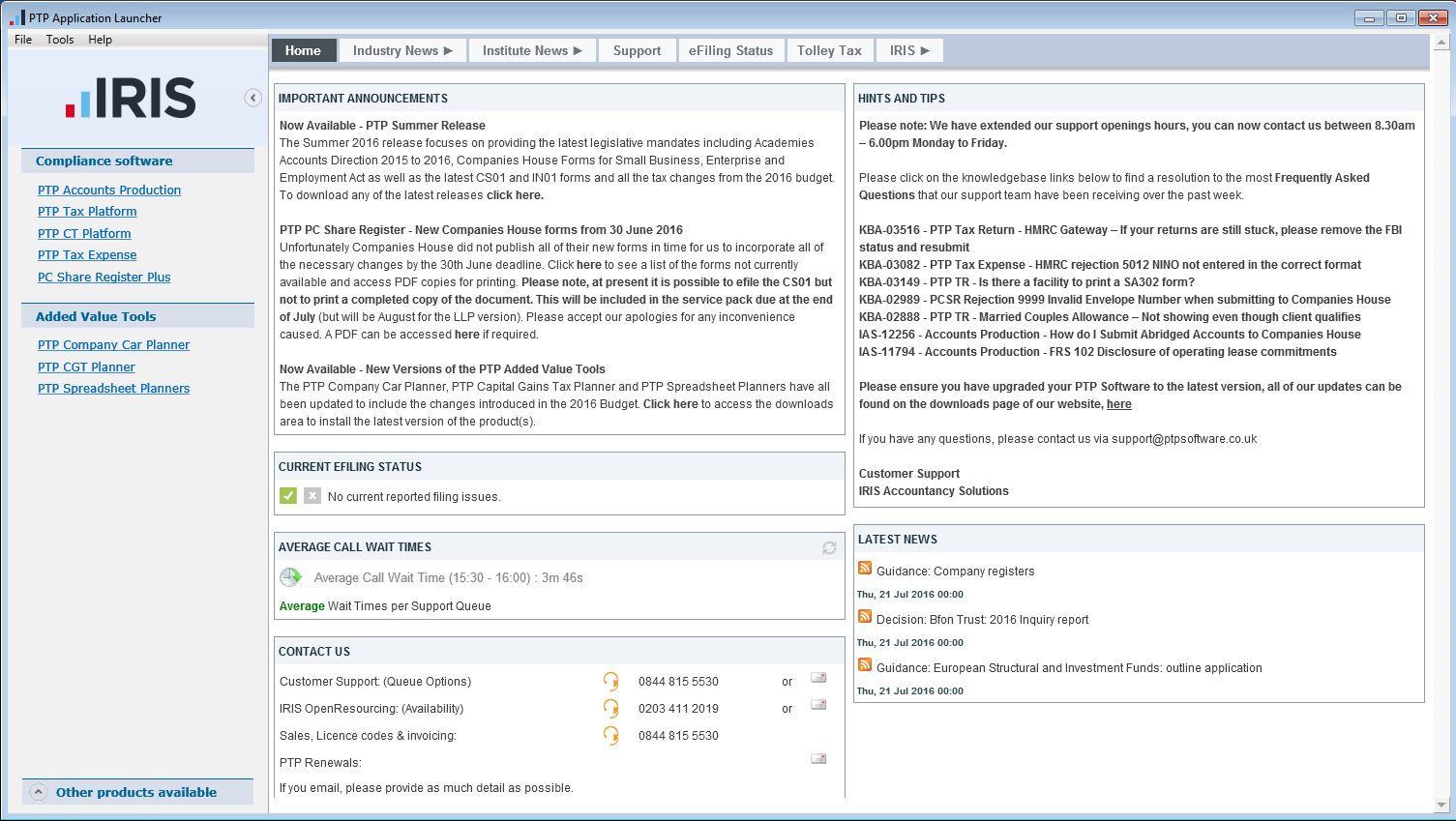Switch to the Tolley Tax tab
Viewport: 1456px width, 821px height.
829,50
